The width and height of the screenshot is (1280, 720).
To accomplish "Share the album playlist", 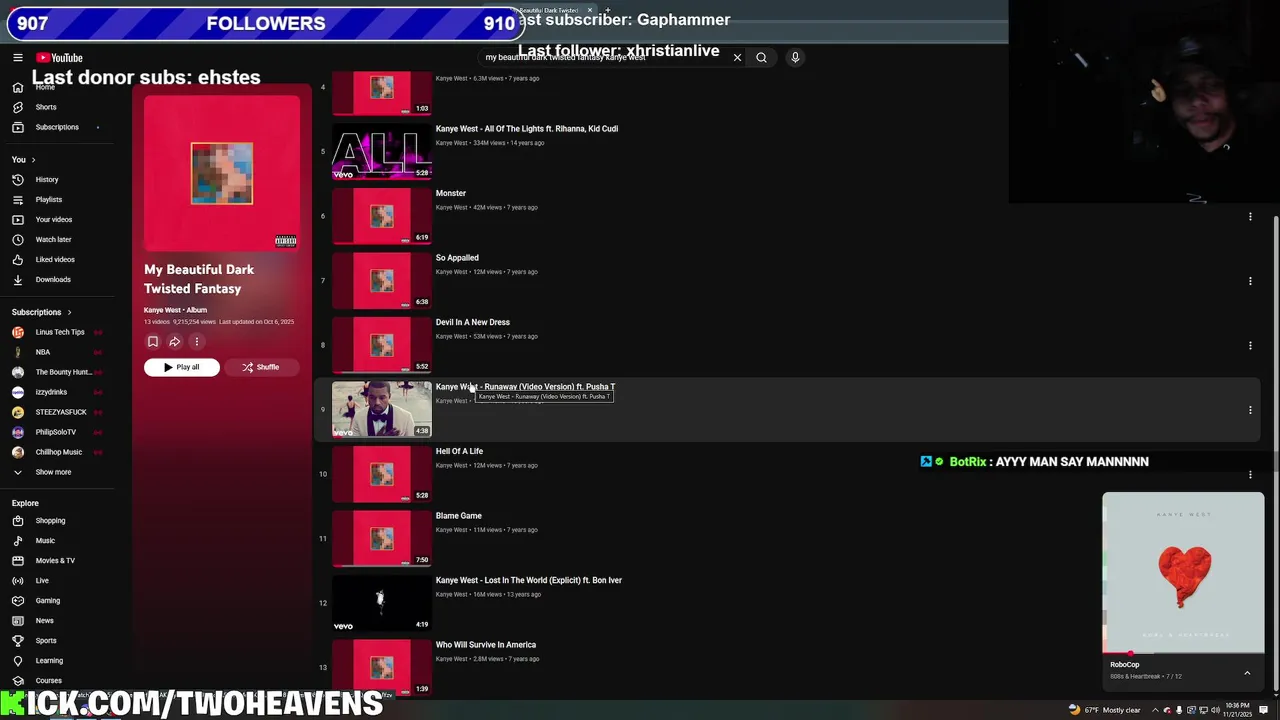I will (x=175, y=342).
